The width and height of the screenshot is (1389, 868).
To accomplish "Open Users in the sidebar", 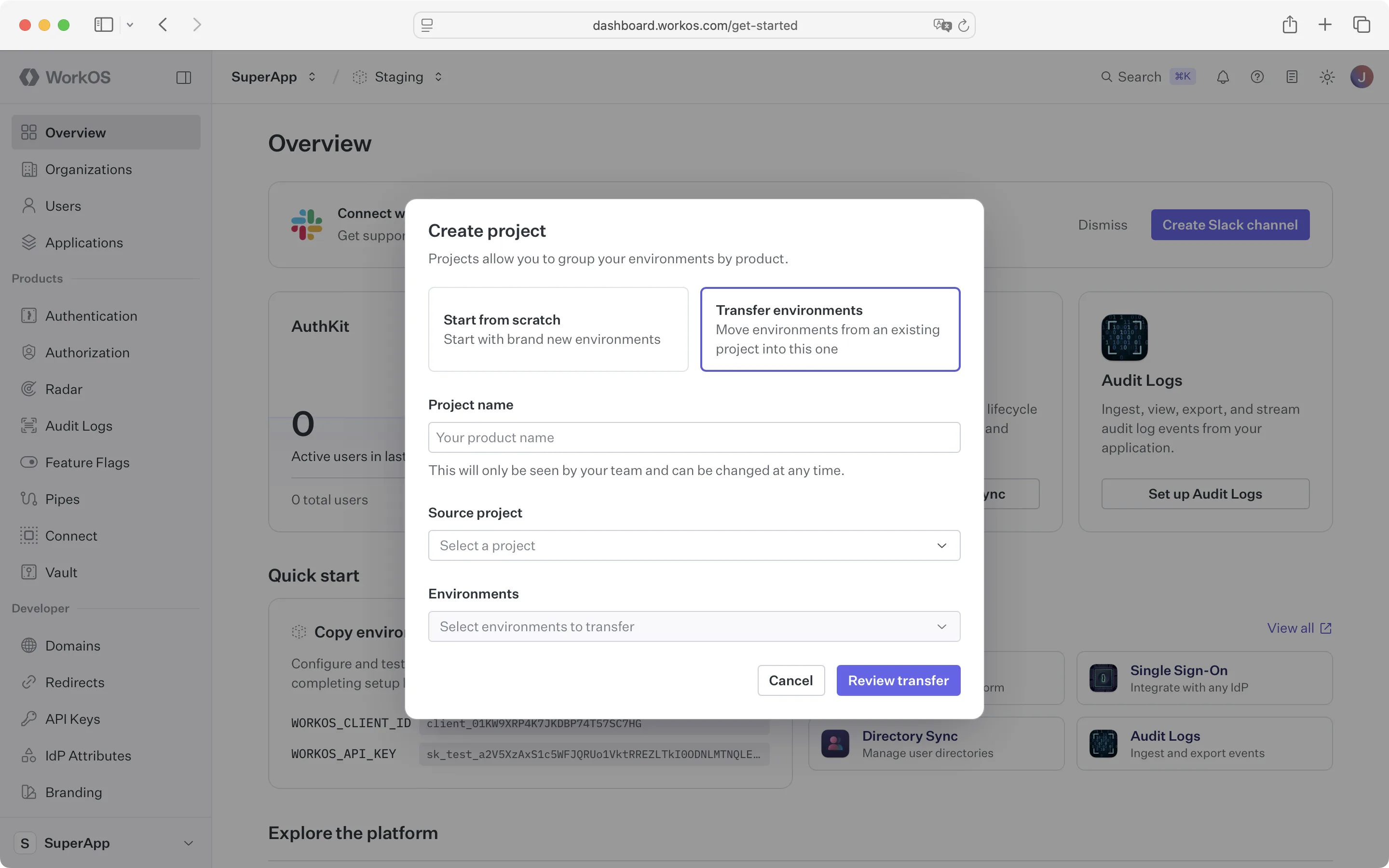I will (x=106, y=205).
